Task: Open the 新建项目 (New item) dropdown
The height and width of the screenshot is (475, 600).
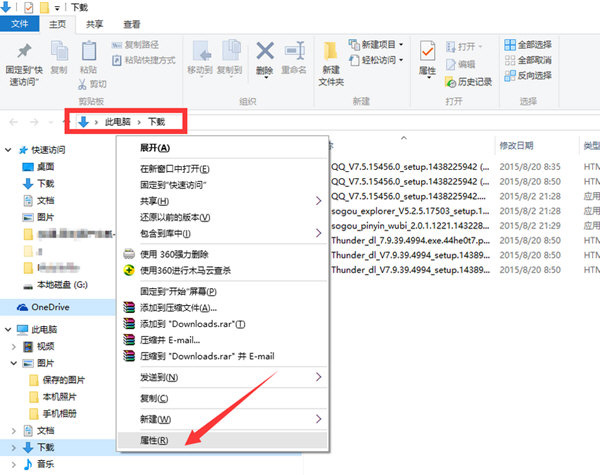Action: pyautogui.click(x=376, y=45)
